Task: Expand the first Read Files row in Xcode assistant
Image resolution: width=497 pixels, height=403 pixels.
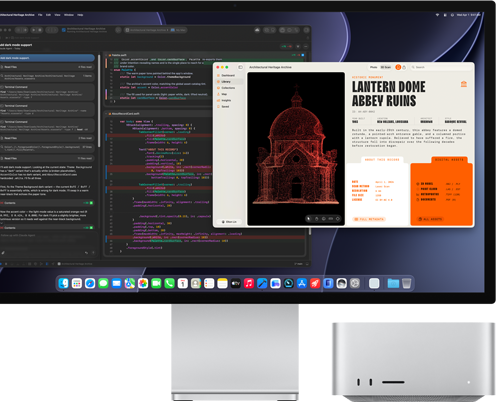Action: pyautogui.click(x=47, y=67)
